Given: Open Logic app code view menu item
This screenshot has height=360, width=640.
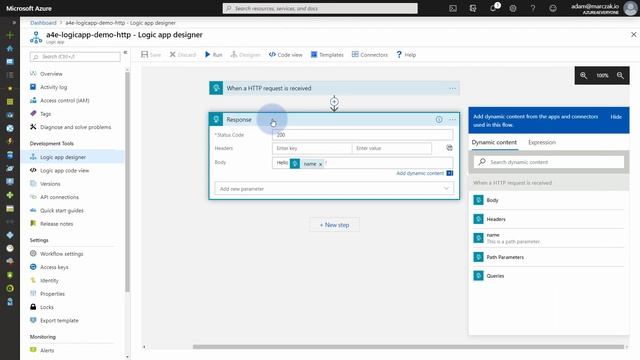Looking at the screenshot, I should point(64,171).
